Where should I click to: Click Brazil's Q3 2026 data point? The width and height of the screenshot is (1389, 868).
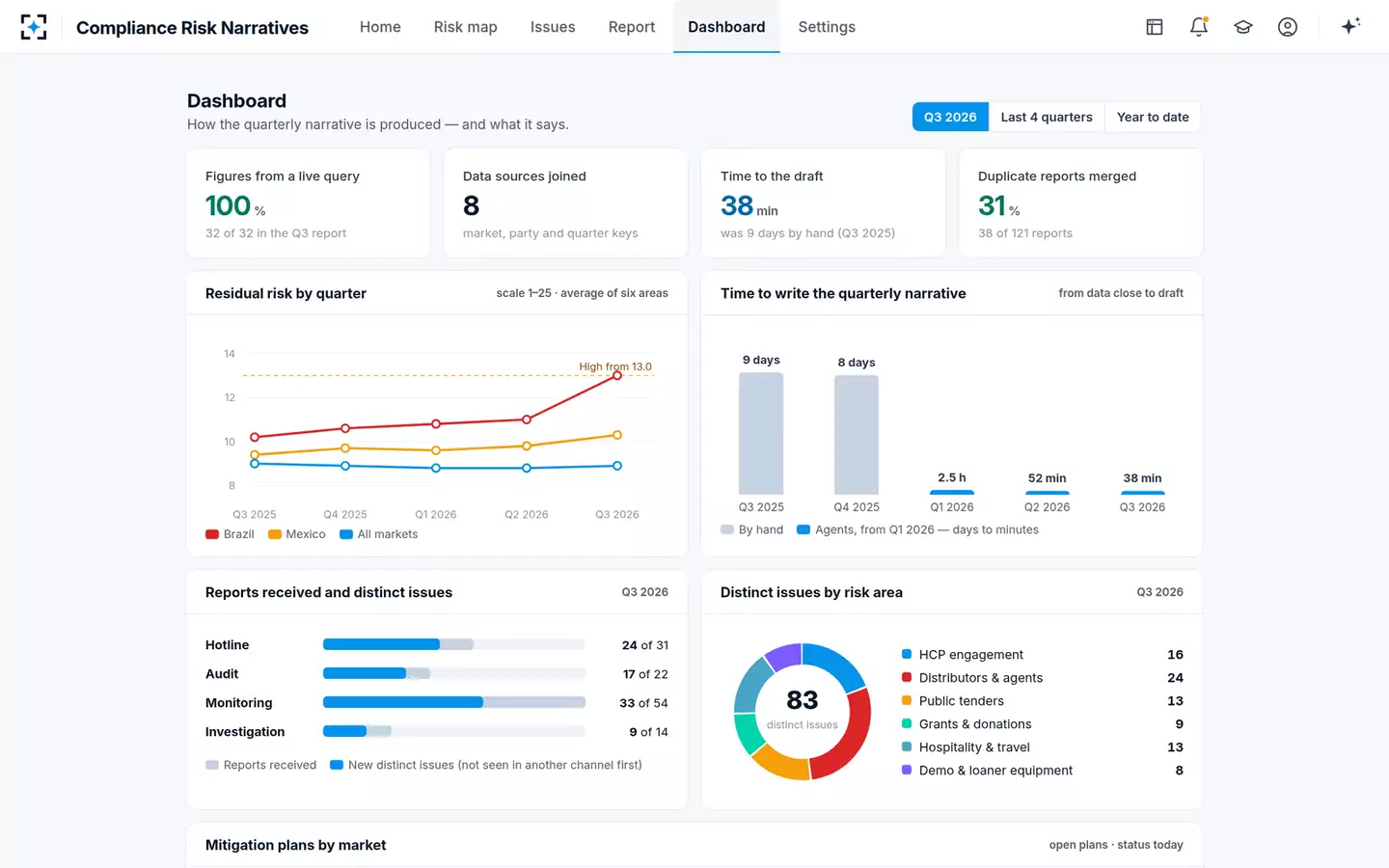click(617, 375)
